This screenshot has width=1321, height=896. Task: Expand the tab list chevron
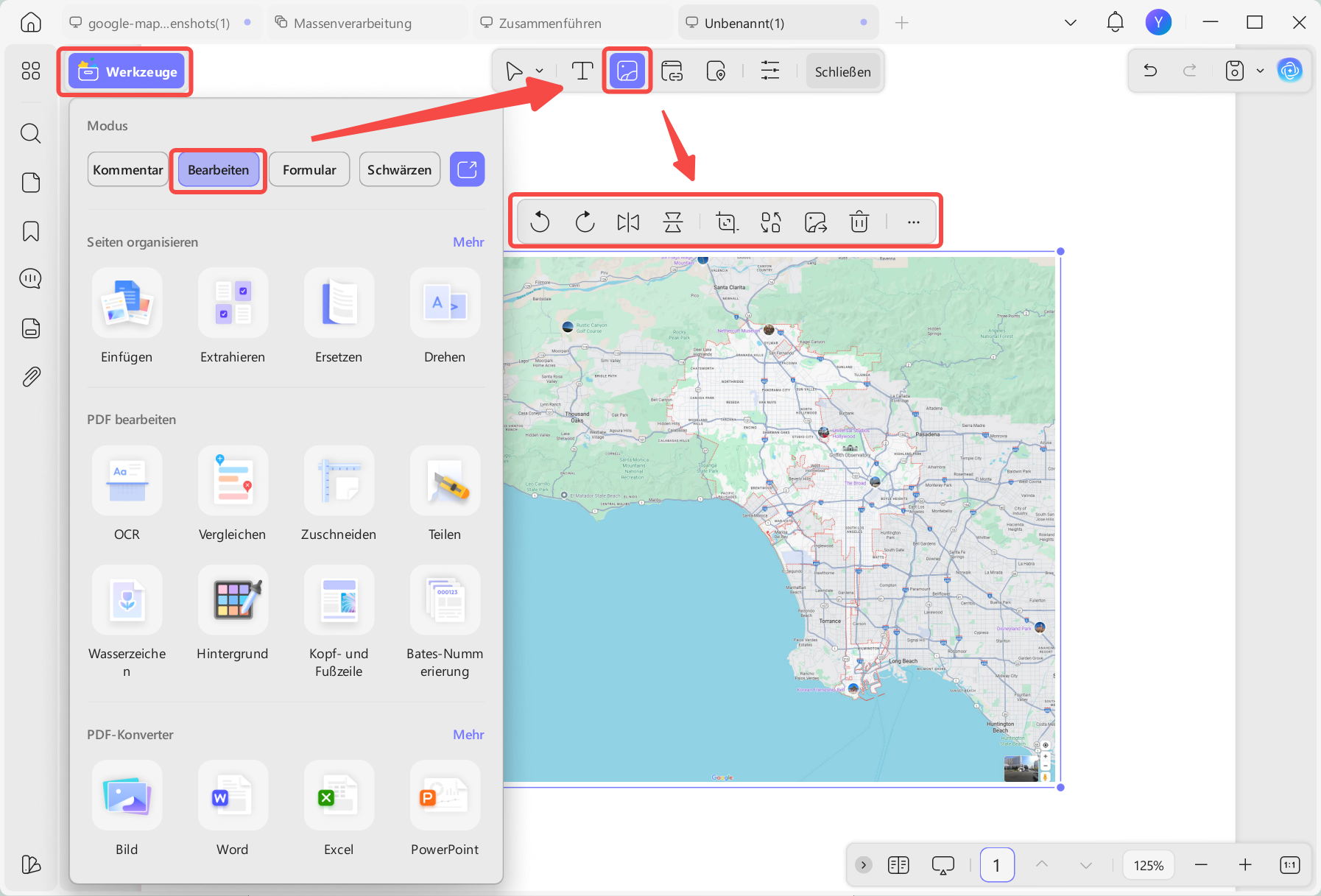click(x=1071, y=23)
